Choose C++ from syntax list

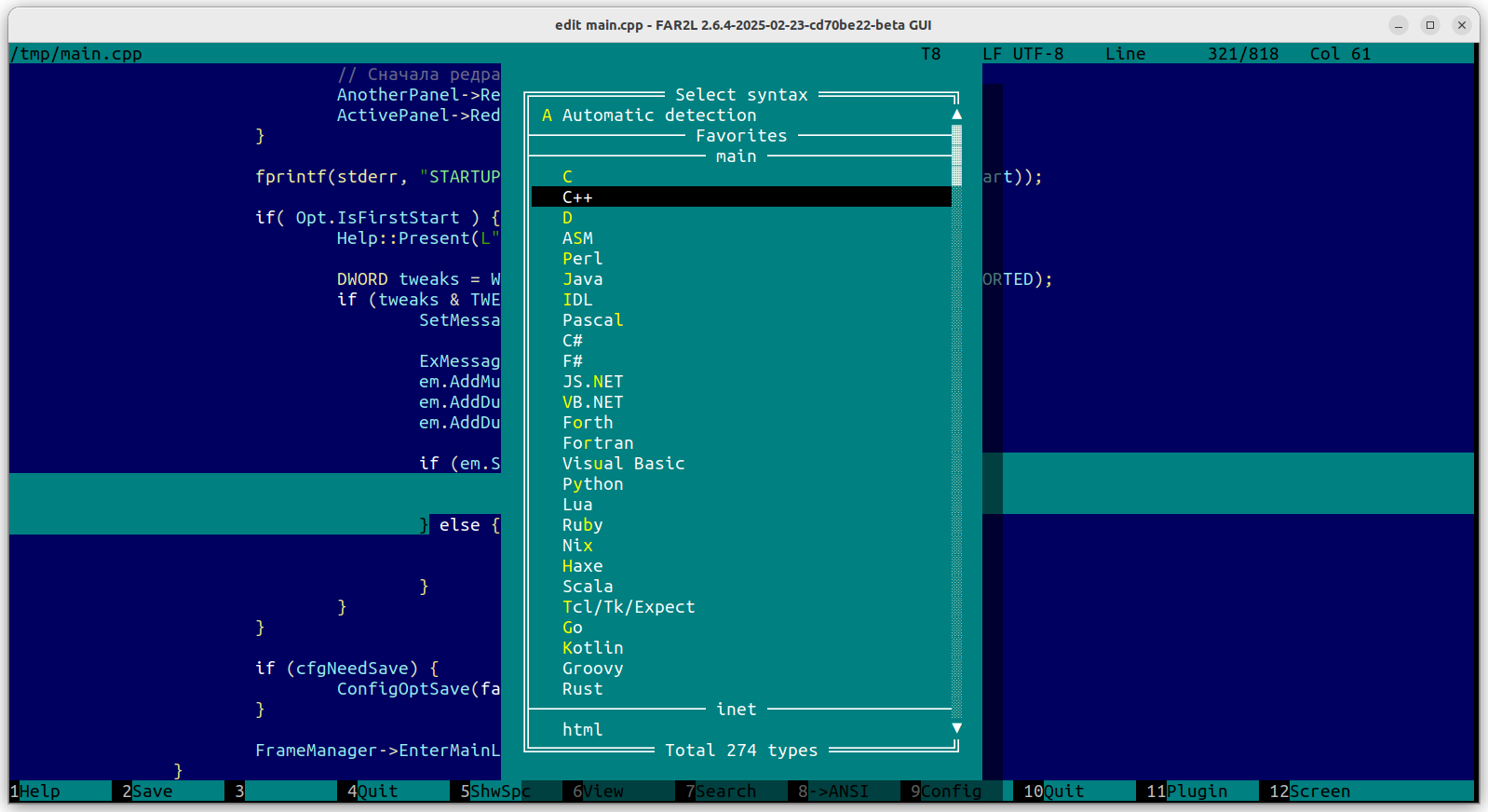click(577, 197)
